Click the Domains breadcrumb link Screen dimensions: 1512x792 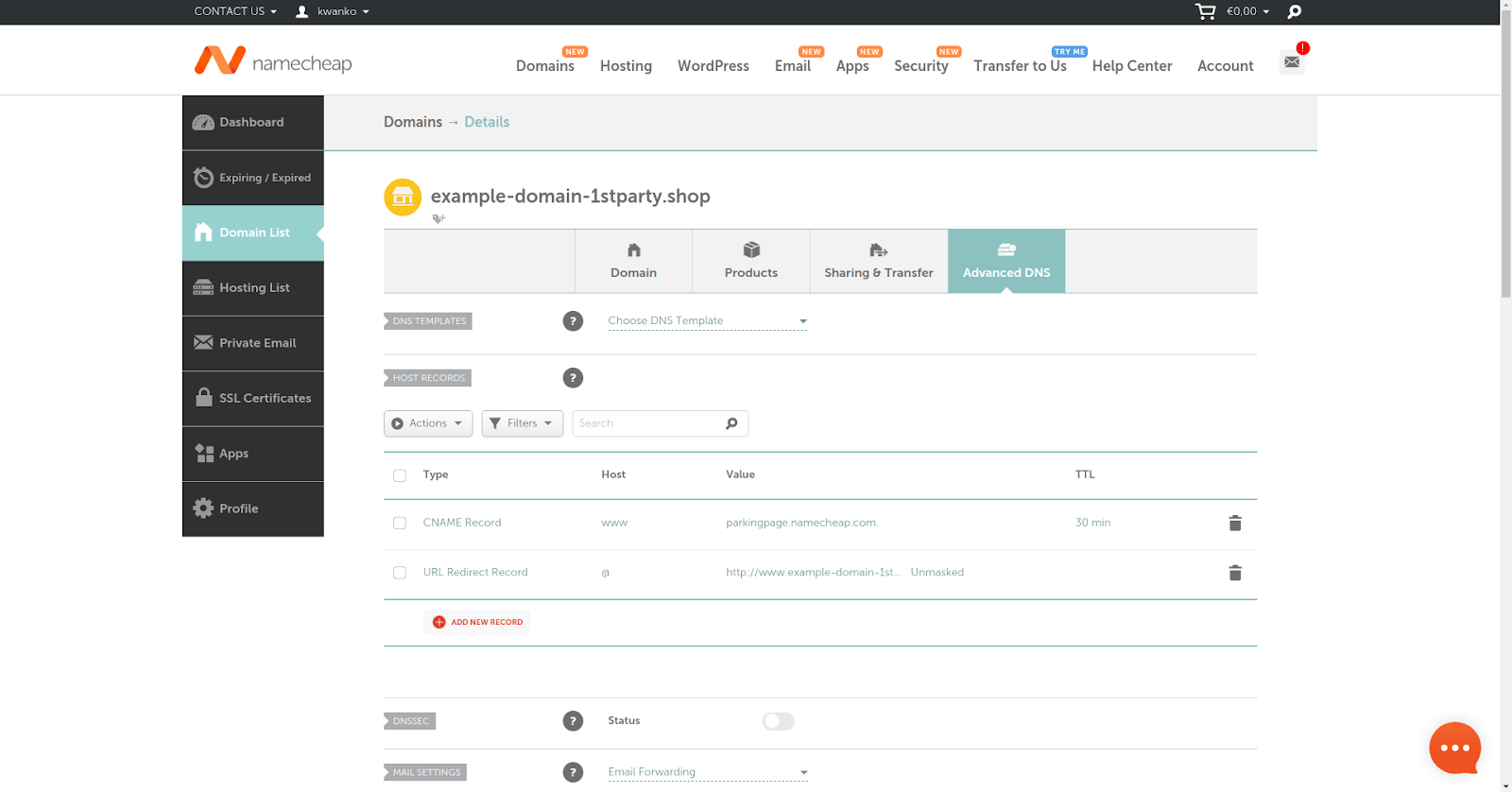413,122
